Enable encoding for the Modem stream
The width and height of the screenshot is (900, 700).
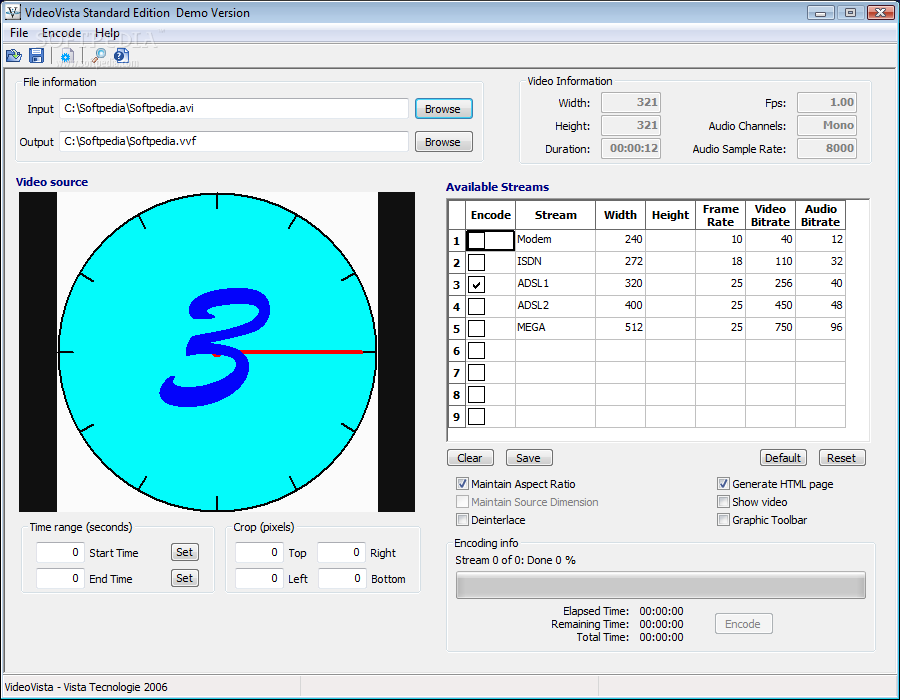pyautogui.click(x=476, y=240)
